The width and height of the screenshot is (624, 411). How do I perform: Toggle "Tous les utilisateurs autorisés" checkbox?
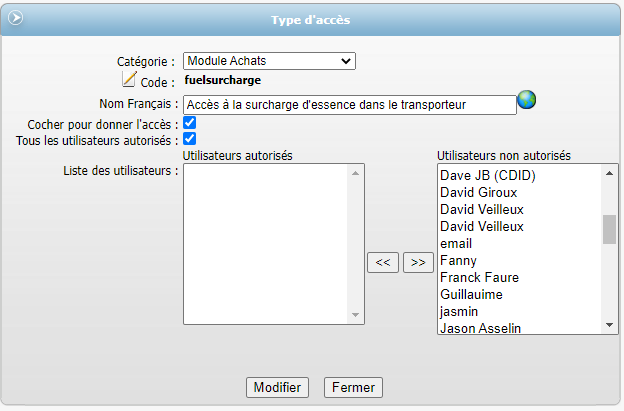tap(190, 139)
